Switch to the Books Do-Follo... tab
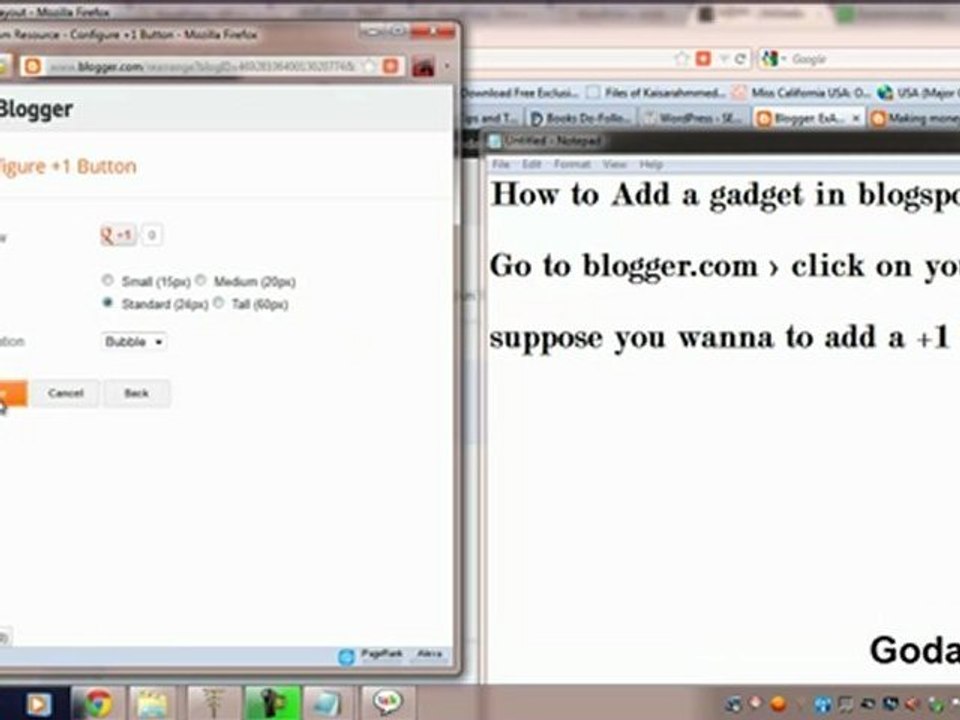 tap(580, 118)
